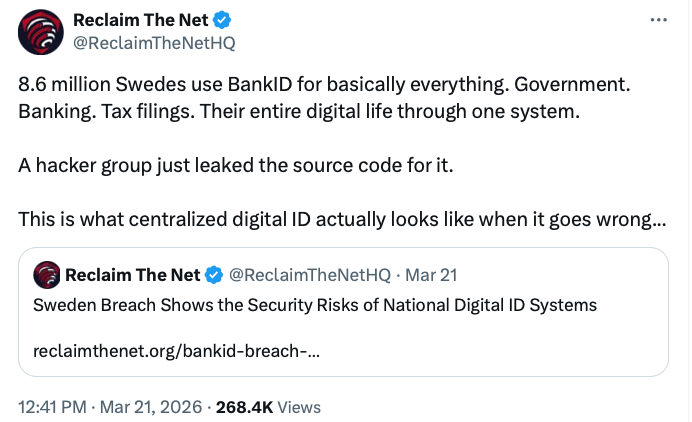Open the tweet's more options menu
Viewport: 692px width, 422px height.
[x=657, y=20]
